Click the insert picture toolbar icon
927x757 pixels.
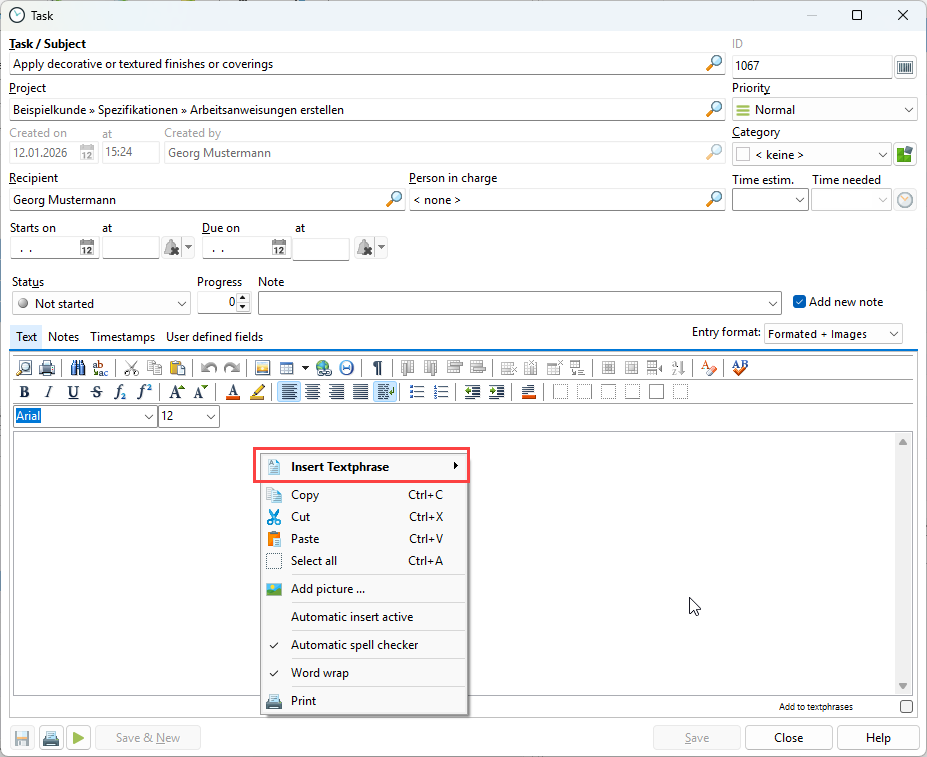point(263,368)
